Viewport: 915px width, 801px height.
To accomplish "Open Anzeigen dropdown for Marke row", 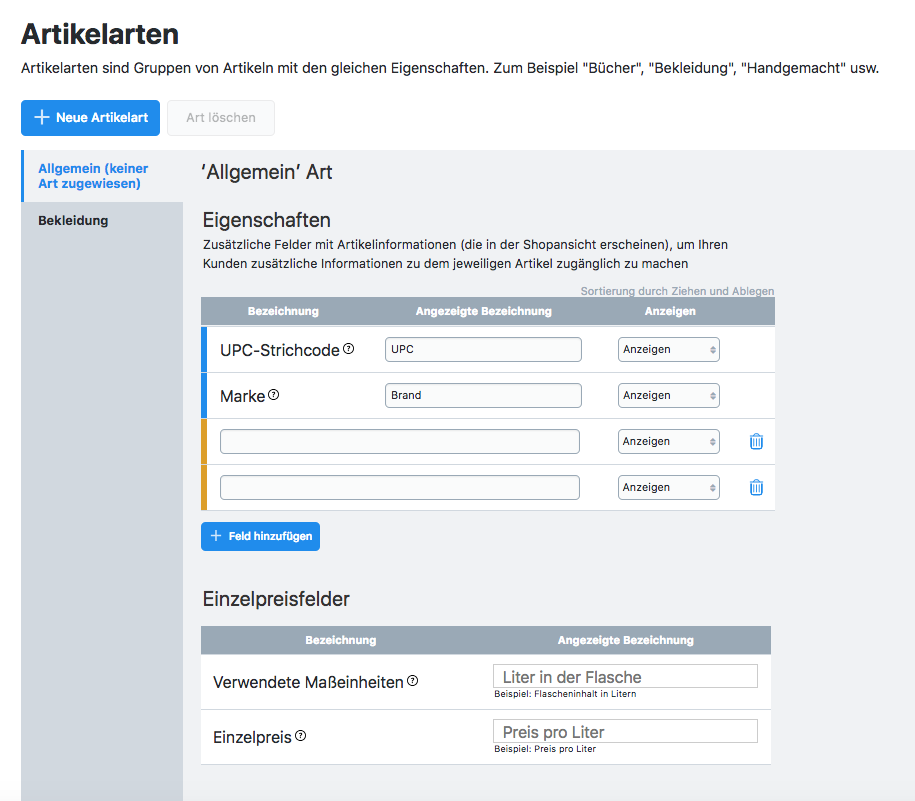I will (668, 395).
